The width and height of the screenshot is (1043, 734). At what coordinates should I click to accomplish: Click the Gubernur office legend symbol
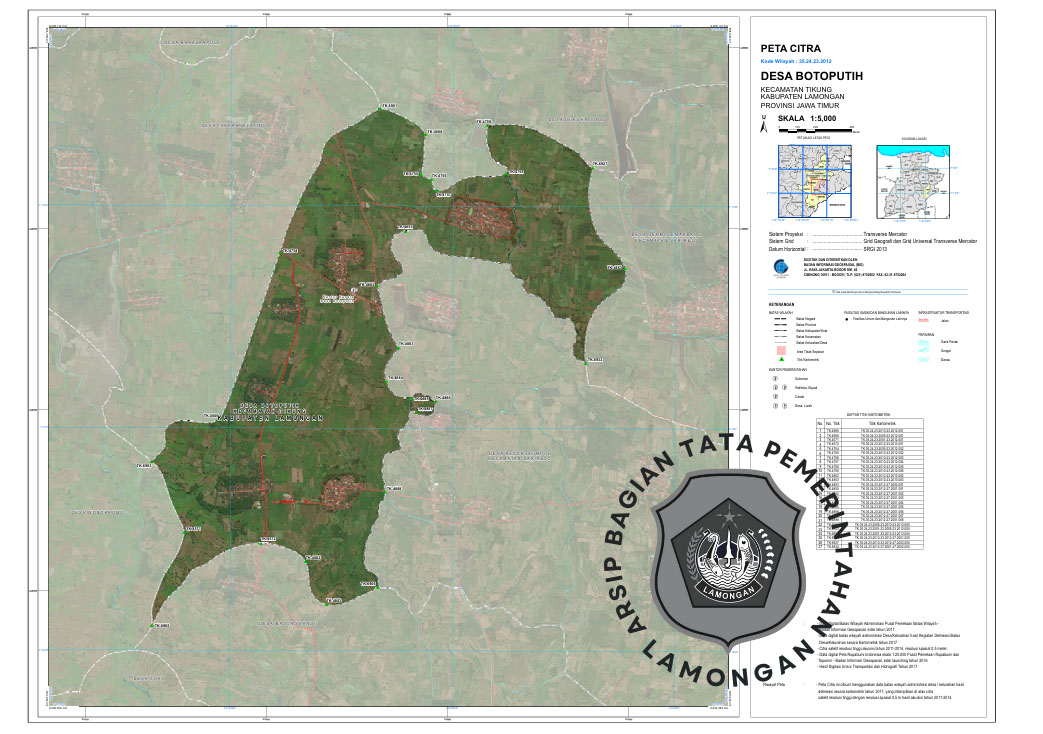coord(774,380)
